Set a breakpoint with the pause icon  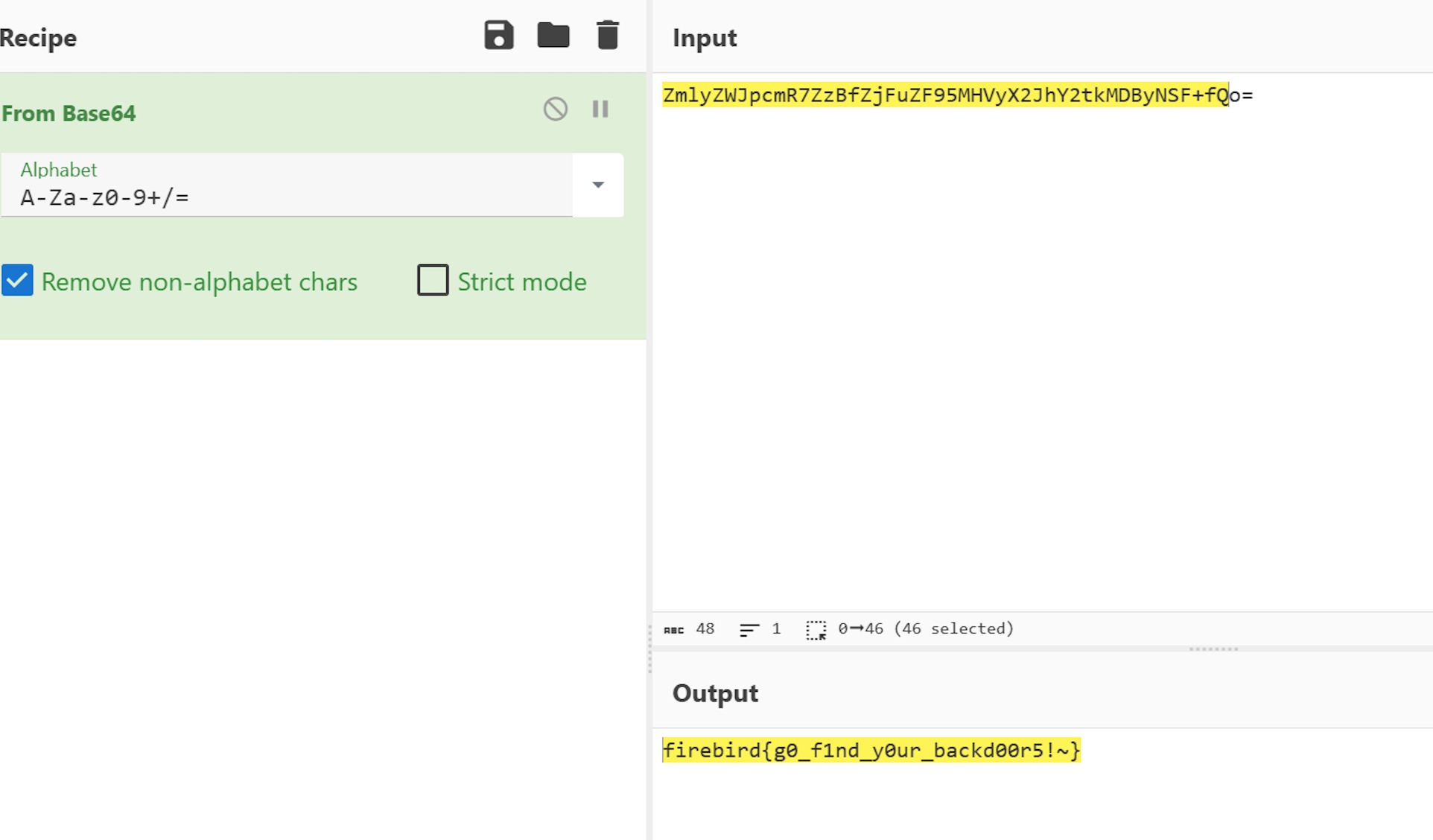600,109
